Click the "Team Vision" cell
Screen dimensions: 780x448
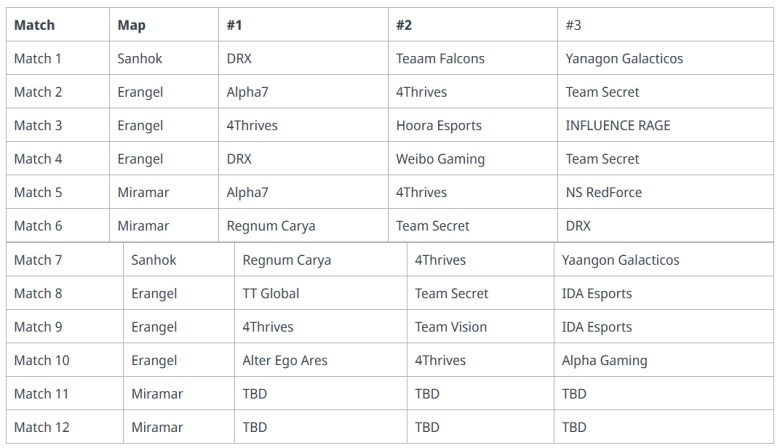pos(451,327)
